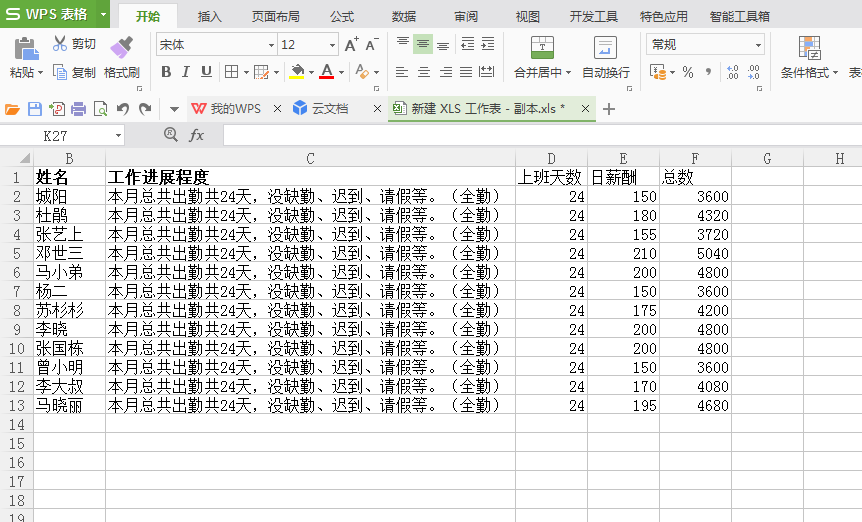Screen dimensions: 862x522
Task: Click the Save icon in quick access bar
Action: pos(34,109)
